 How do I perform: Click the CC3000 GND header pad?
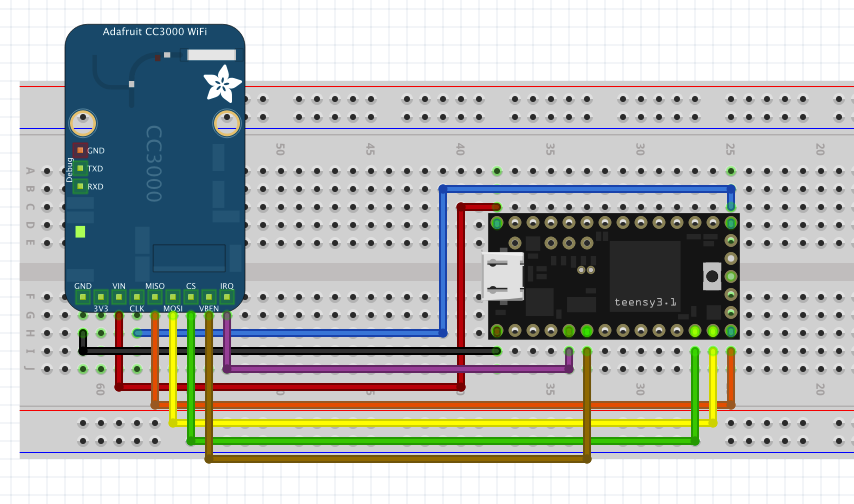coord(83,297)
